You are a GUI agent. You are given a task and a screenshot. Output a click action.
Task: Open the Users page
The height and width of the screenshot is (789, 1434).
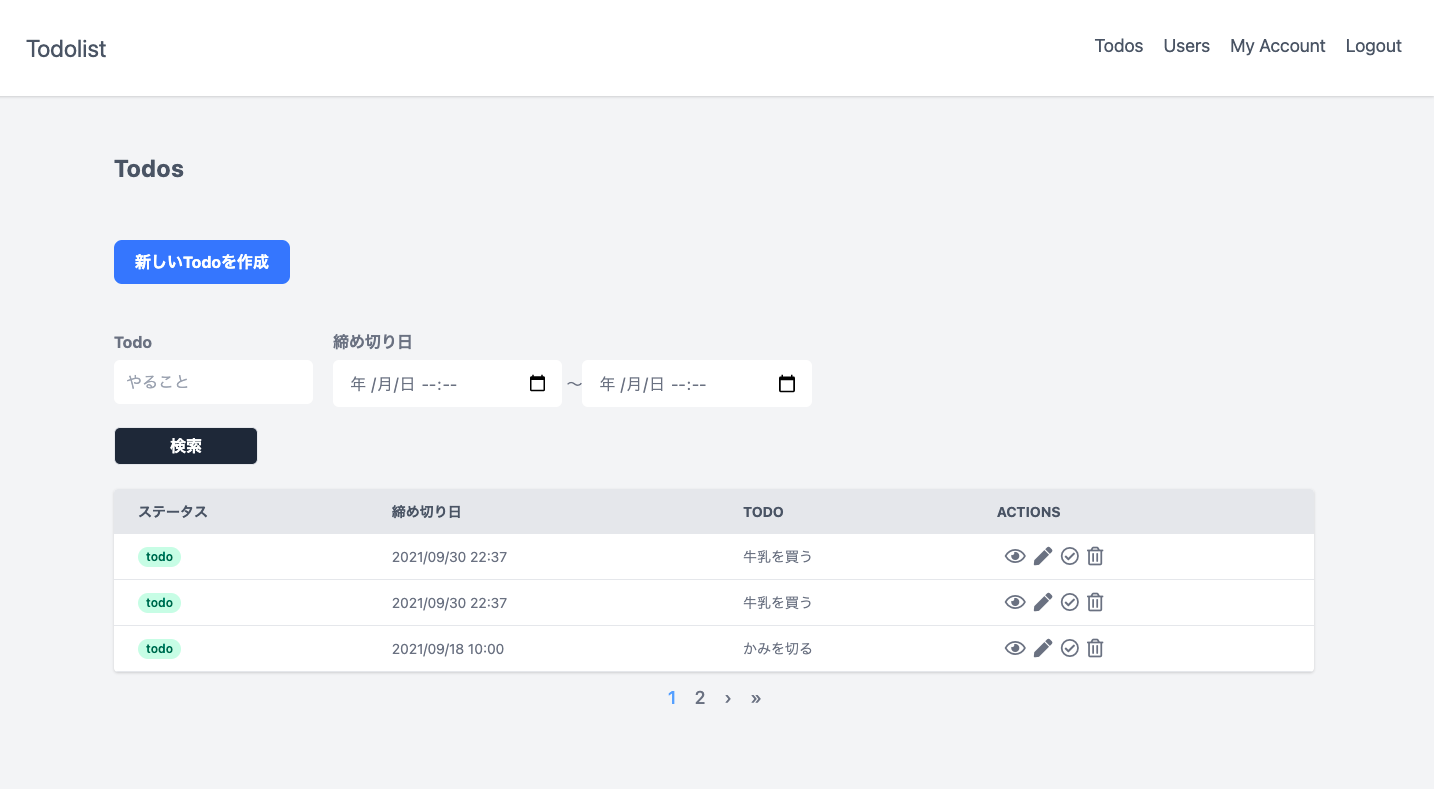click(x=1187, y=46)
